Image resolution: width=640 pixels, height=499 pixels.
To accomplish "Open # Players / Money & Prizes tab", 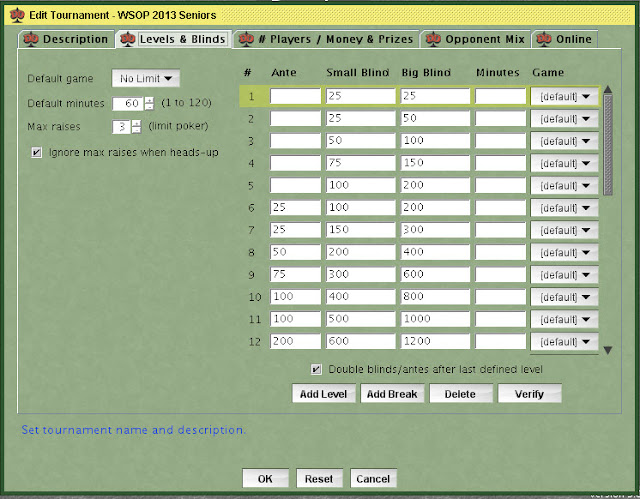I will (326, 39).
